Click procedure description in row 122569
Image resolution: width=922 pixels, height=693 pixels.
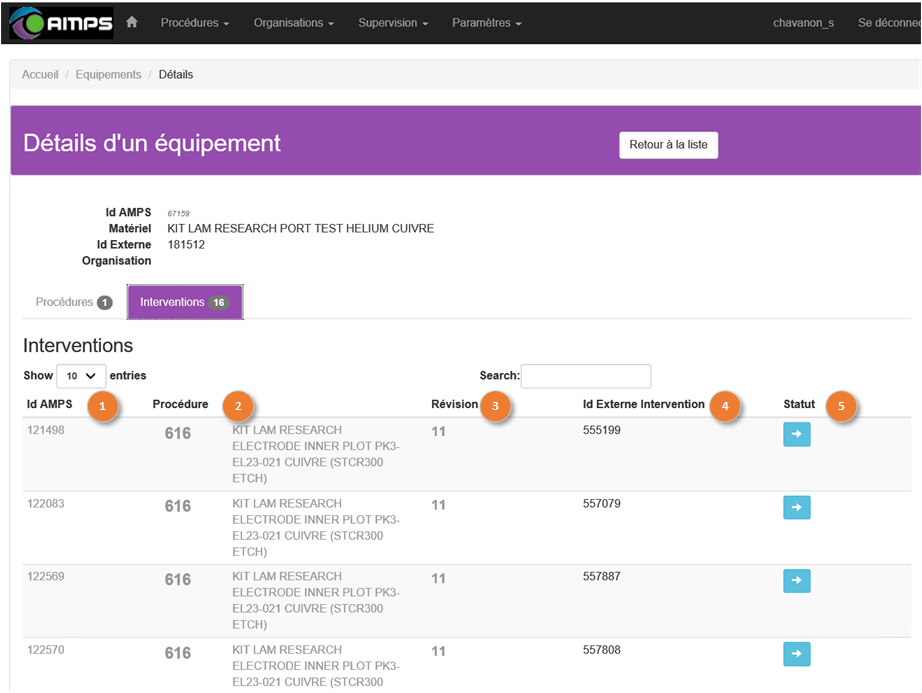click(316, 601)
